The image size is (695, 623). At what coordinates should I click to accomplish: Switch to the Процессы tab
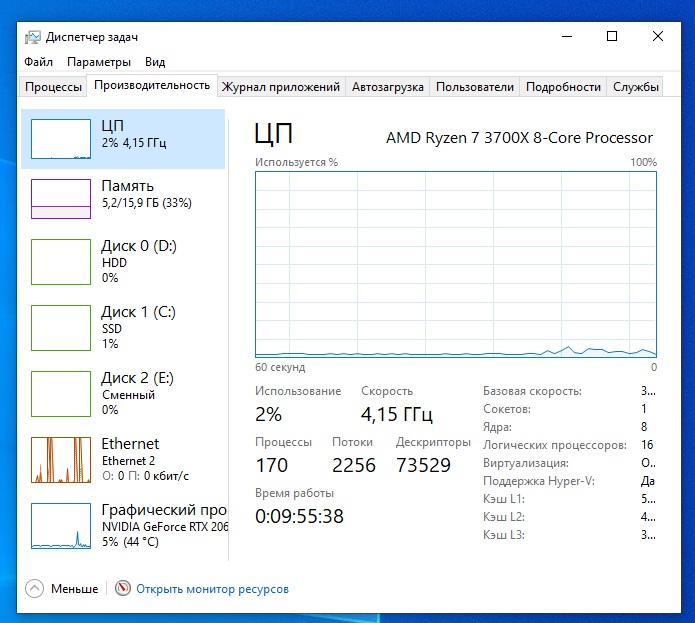click(53, 86)
